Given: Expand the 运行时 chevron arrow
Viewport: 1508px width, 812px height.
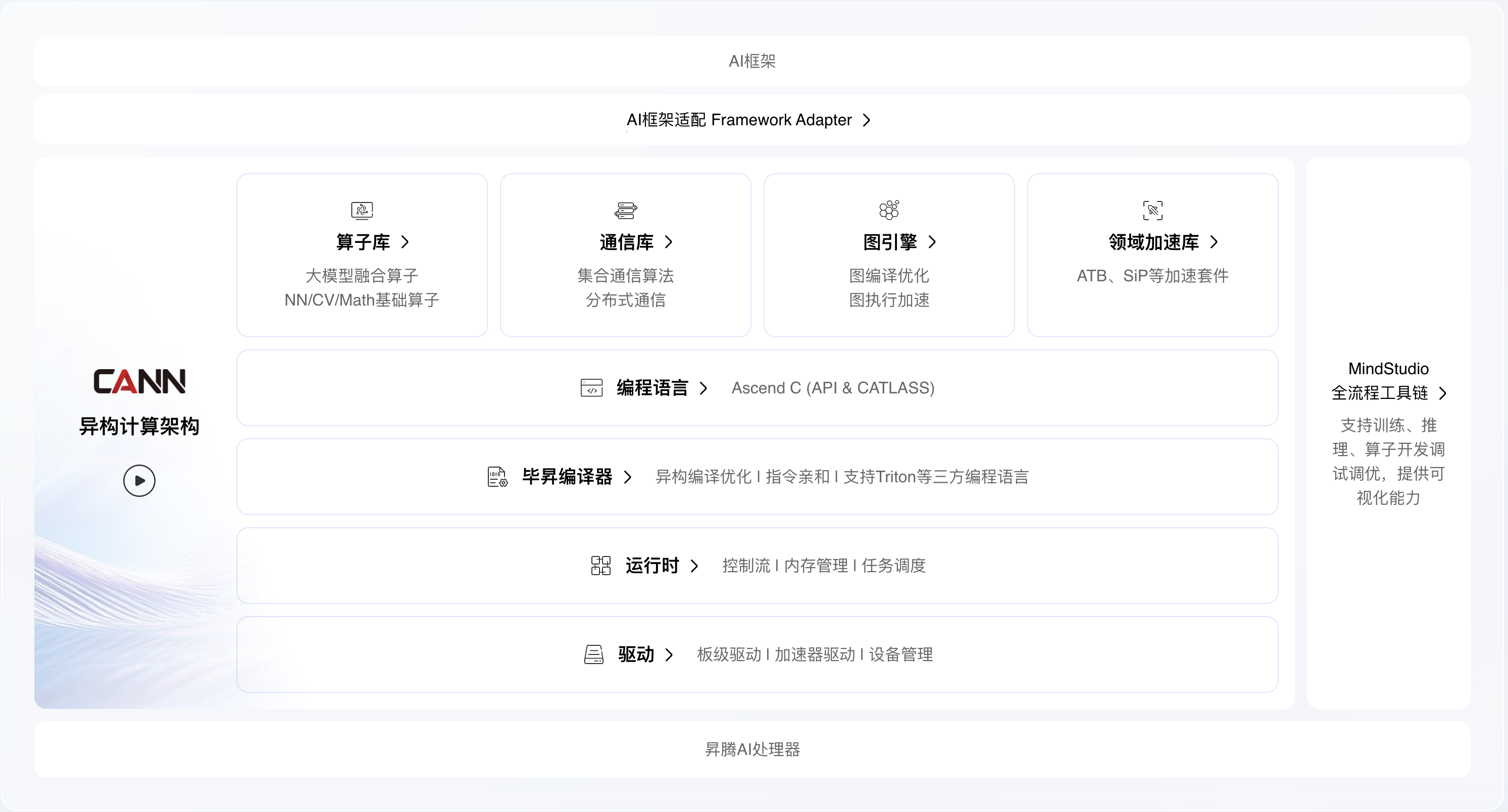Looking at the screenshot, I should pyautogui.click(x=694, y=566).
